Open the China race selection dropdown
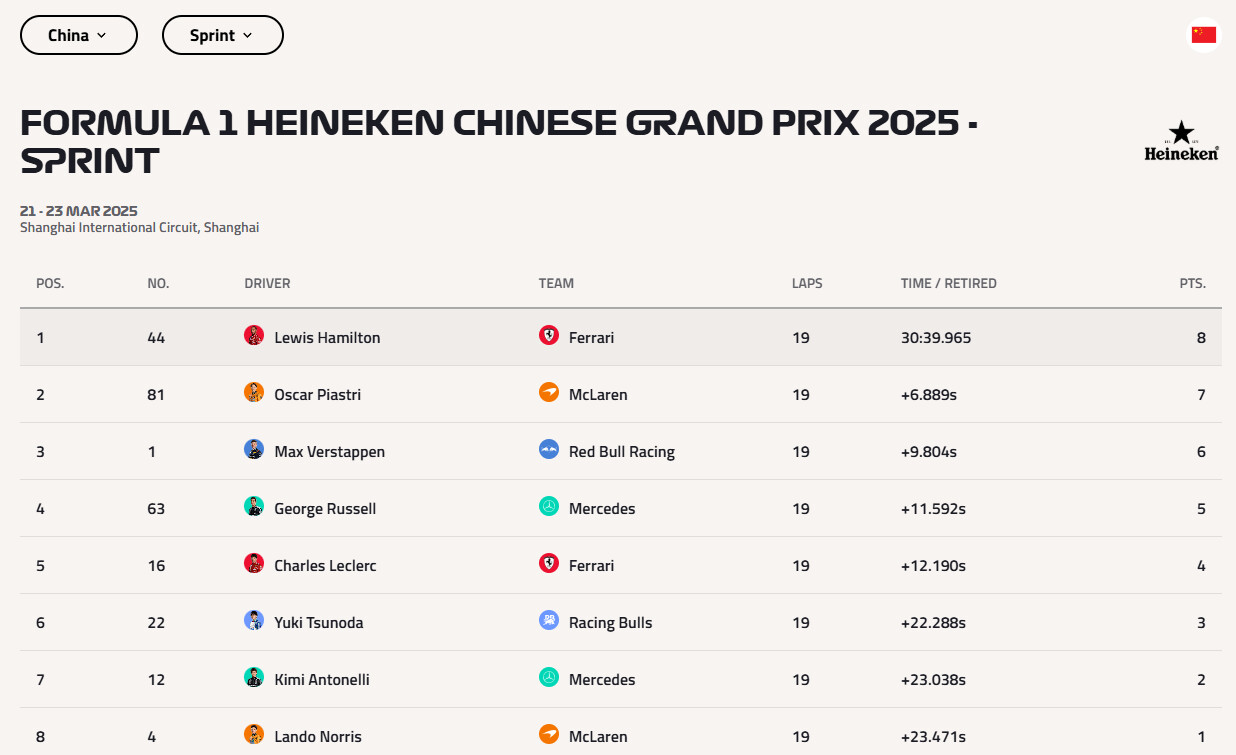 pos(78,35)
